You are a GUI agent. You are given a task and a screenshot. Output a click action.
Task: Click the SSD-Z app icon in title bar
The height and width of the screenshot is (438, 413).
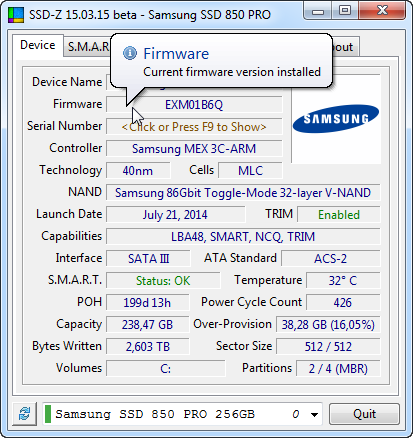tap(16, 15)
